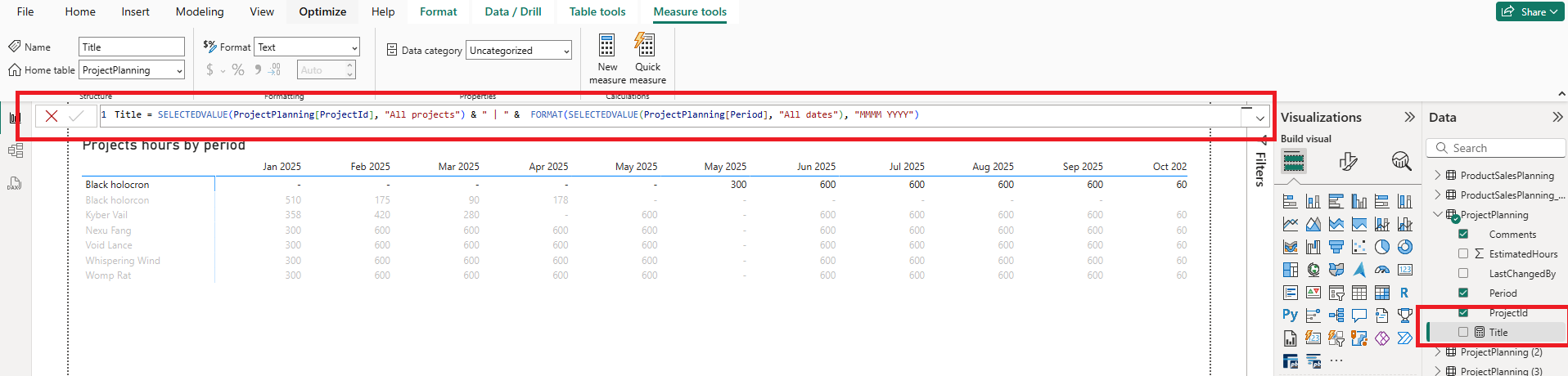Expand the ProductSalesPlanning table
The height and width of the screenshot is (376, 1568).
(1438, 176)
